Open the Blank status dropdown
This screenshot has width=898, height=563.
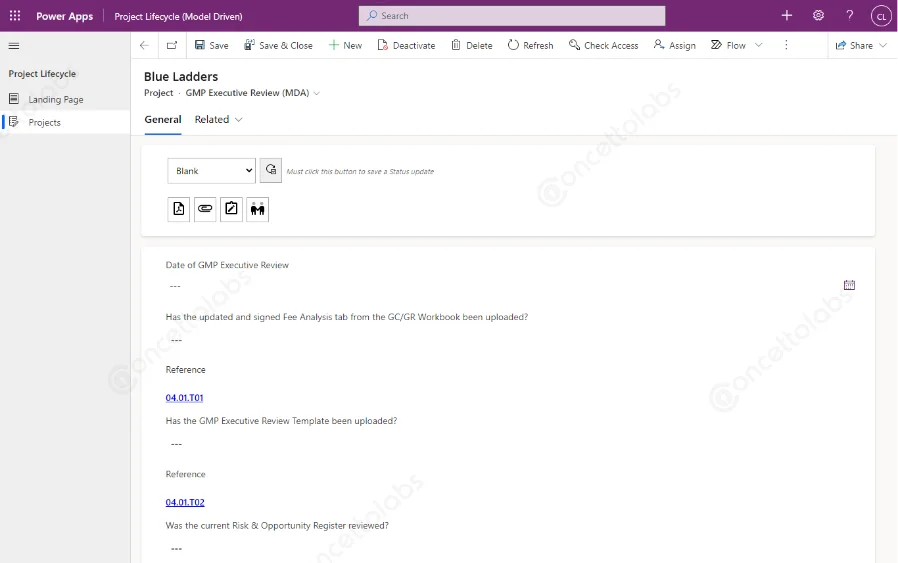point(211,171)
